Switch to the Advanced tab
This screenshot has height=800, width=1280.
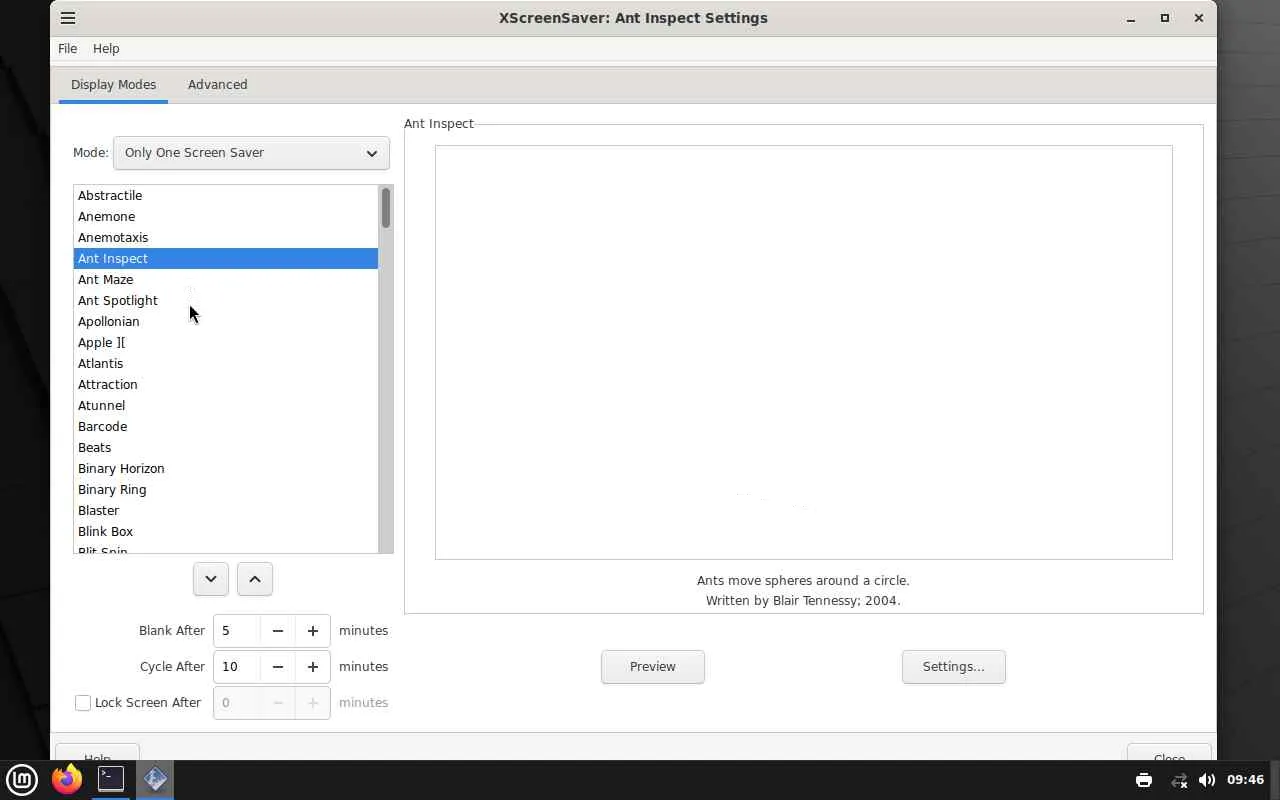(217, 85)
